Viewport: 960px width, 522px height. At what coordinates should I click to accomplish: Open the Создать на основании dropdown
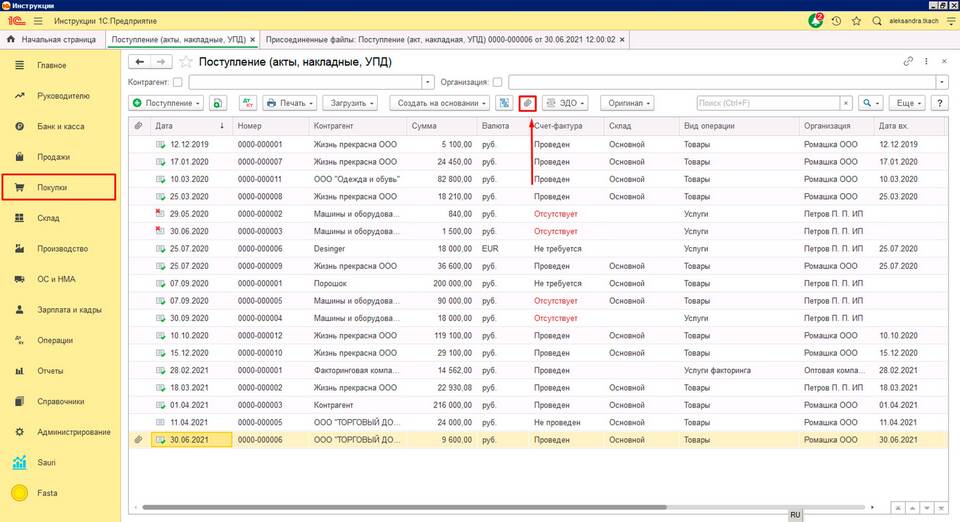click(x=441, y=103)
